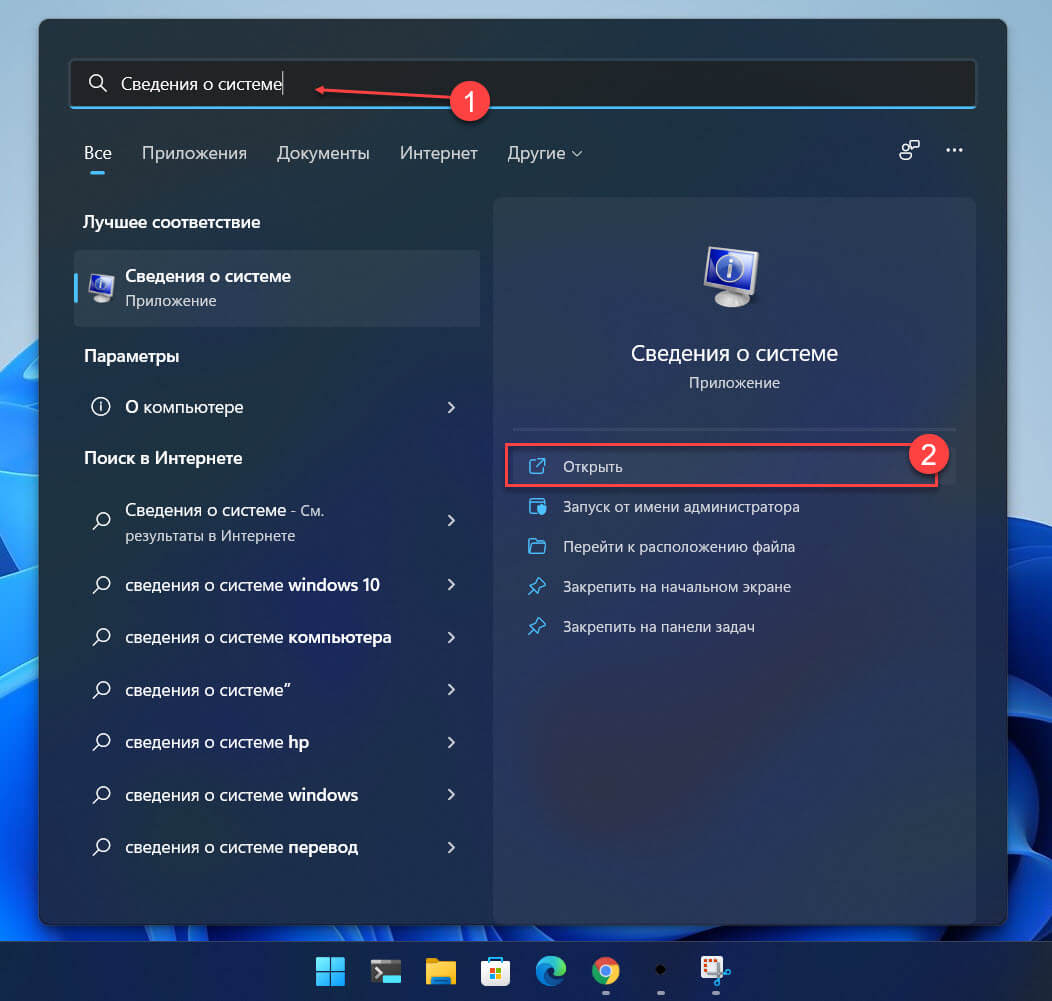This screenshot has width=1052, height=1001.
Task: Select suggestion 'сведения о системе windows' (without 10)
Action: (x=277, y=795)
